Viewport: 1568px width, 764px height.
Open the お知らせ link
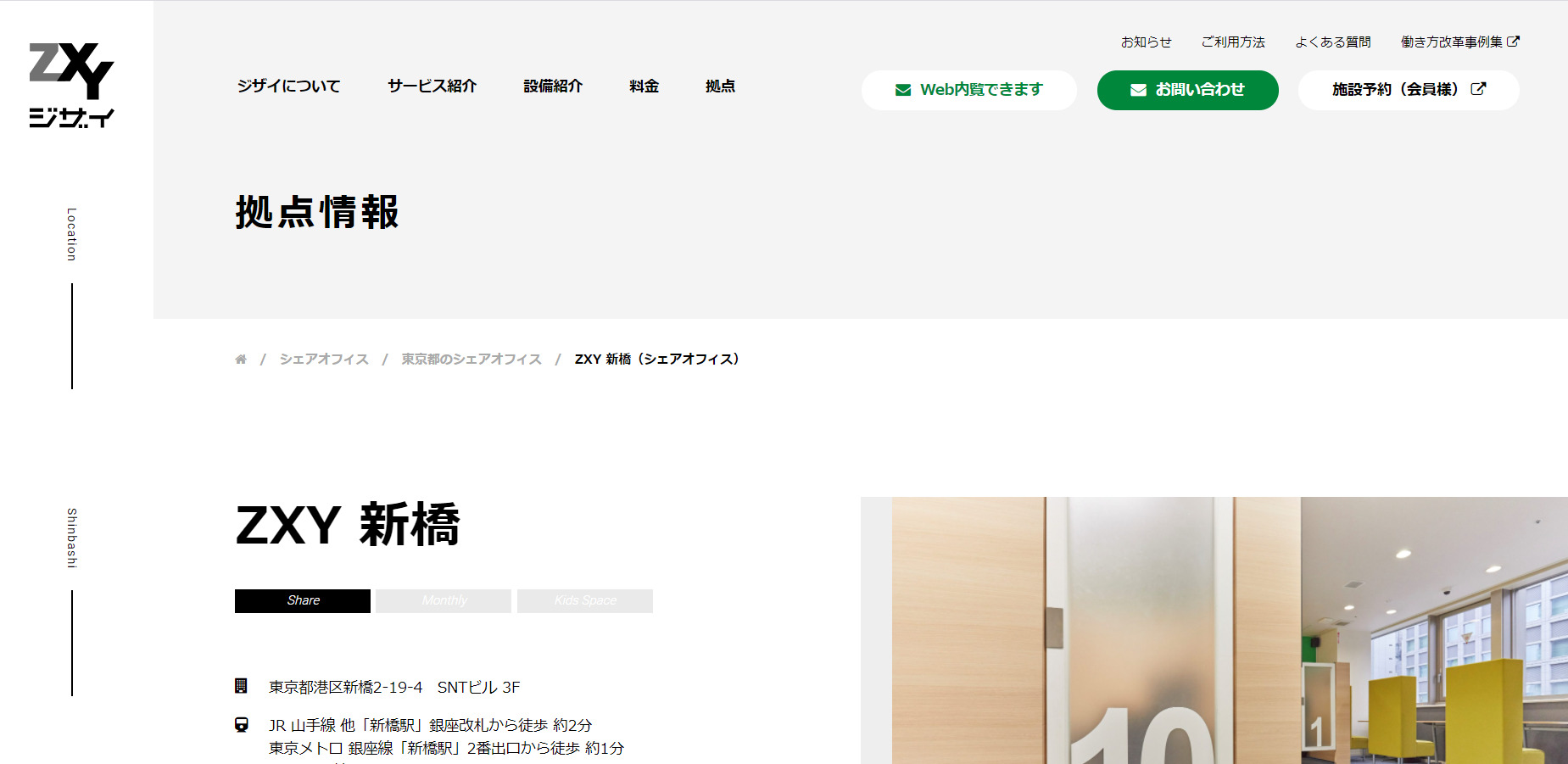tap(1146, 42)
